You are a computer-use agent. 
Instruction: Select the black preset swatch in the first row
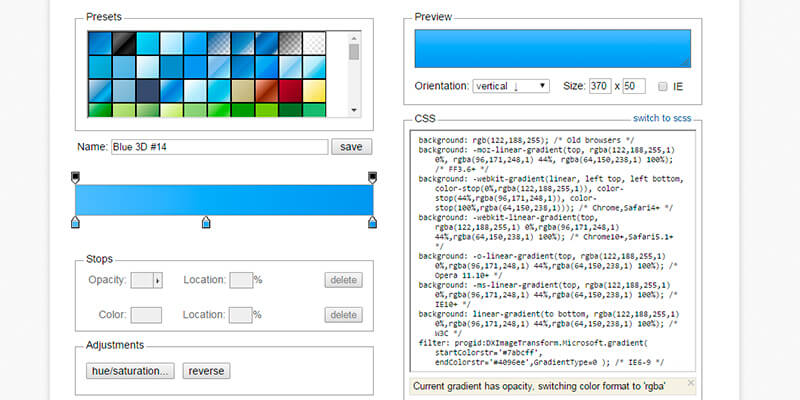click(x=123, y=42)
